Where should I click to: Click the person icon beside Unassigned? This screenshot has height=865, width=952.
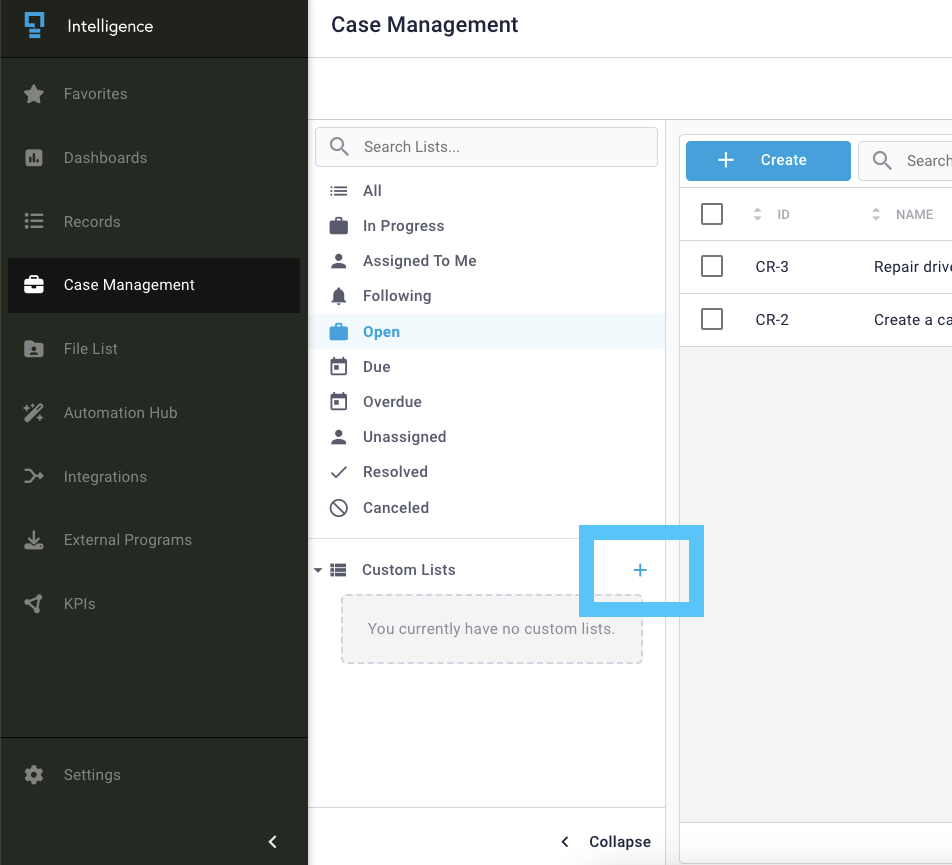point(339,437)
